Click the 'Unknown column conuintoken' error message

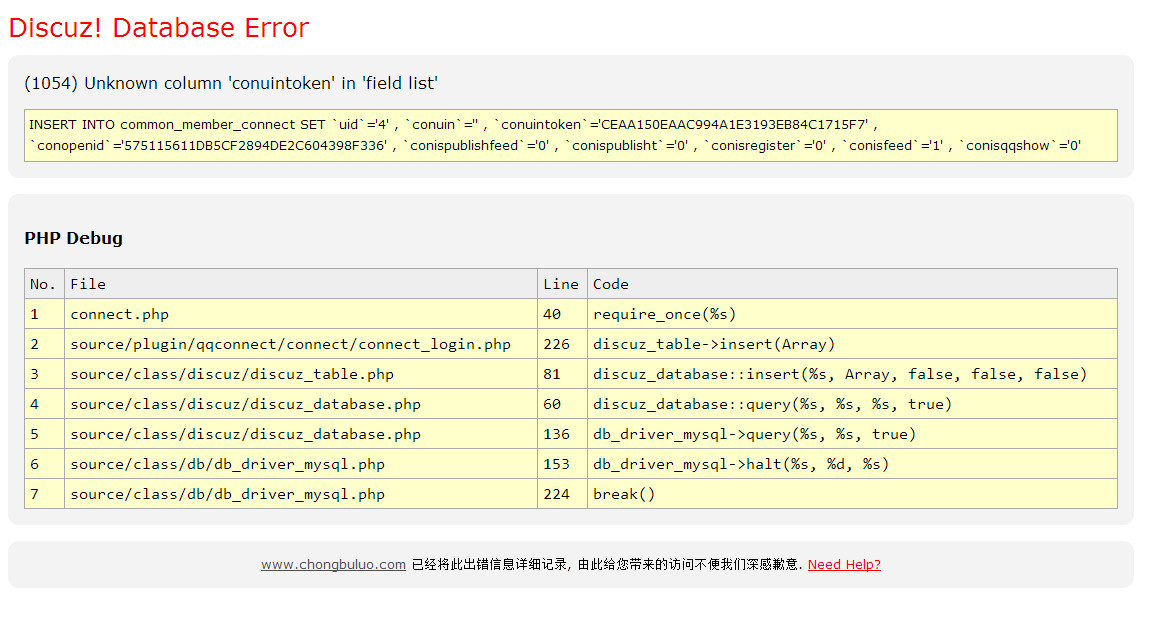[x=231, y=84]
